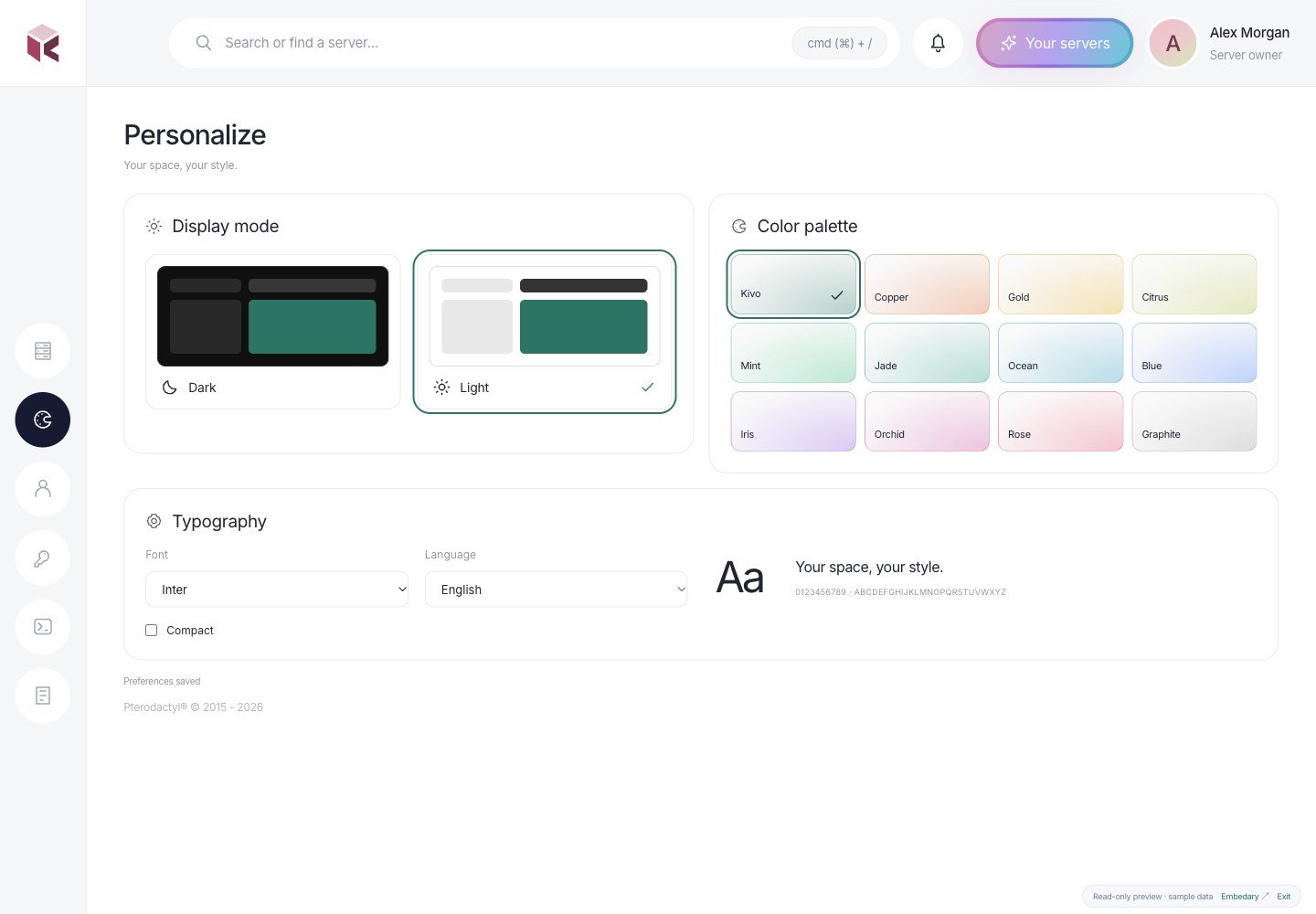
Task: Open the API key sidebar icon
Action: (43, 558)
